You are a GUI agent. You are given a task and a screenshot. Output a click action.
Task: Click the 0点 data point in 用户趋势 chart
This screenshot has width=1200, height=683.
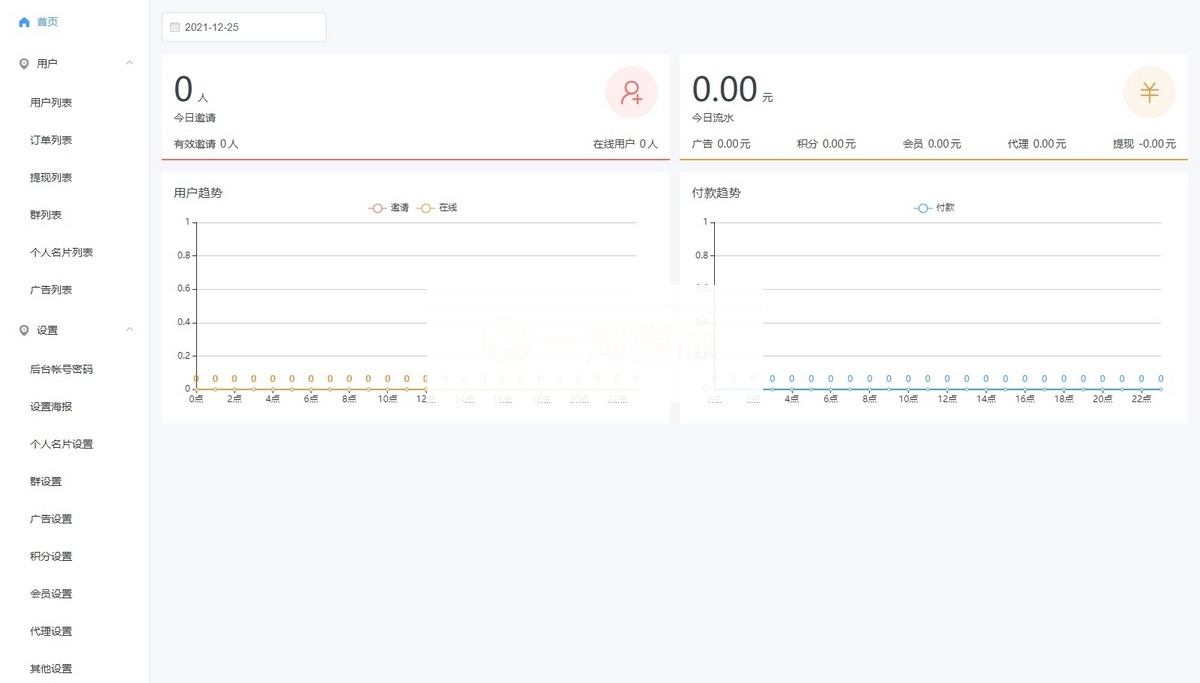[x=197, y=389]
